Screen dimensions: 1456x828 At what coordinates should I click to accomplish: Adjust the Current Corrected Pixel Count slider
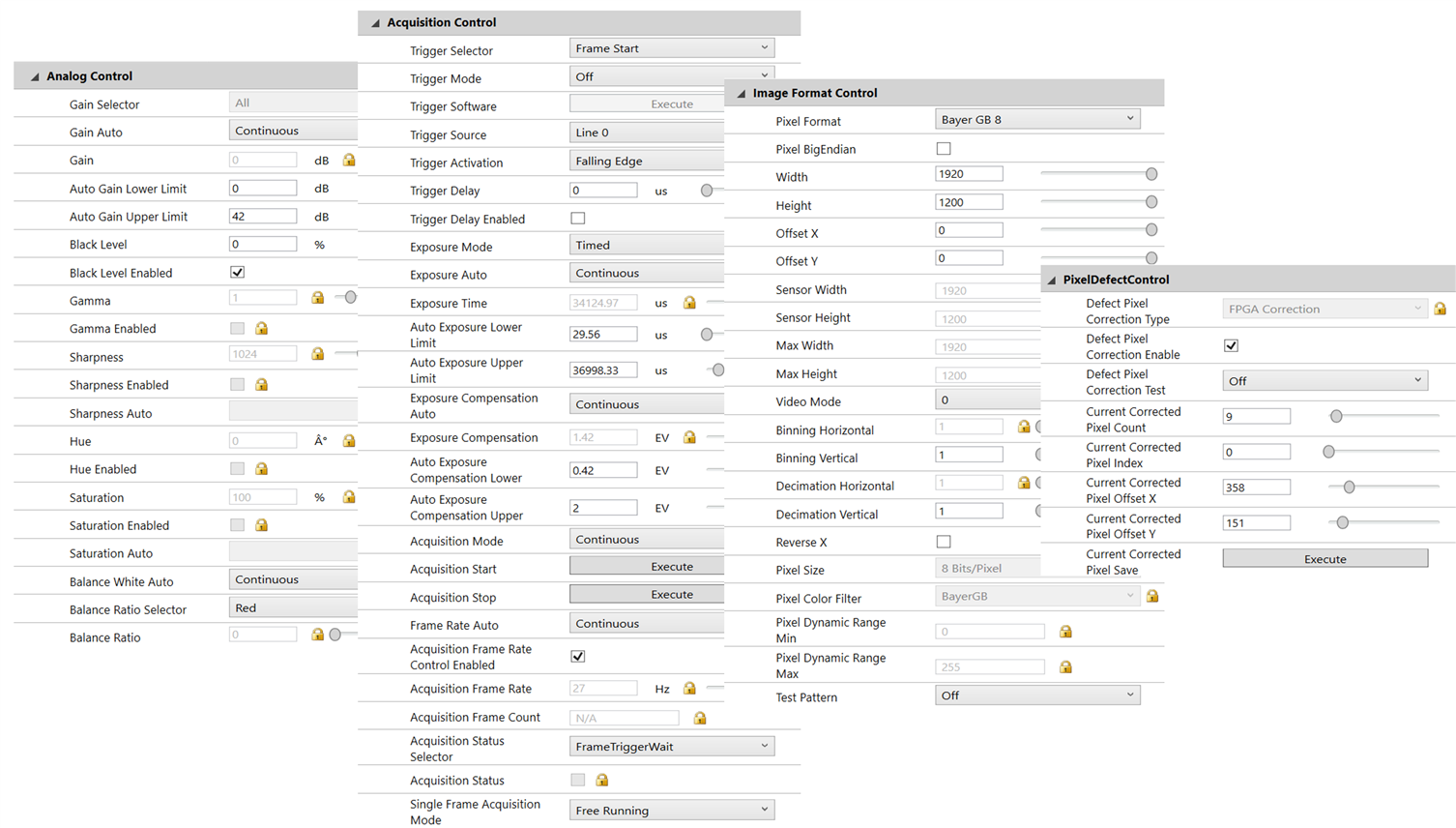(x=1336, y=416)
